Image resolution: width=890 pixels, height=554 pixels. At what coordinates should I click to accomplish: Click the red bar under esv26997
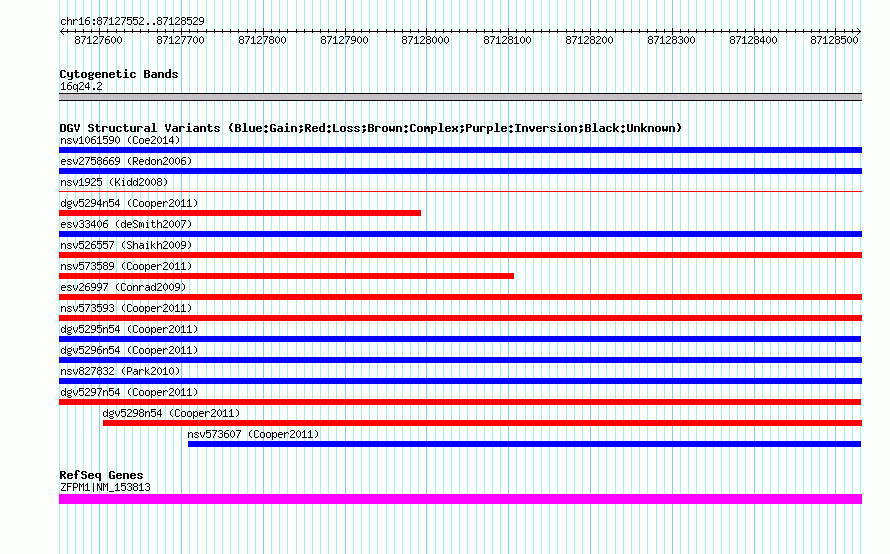coord(460,297)
